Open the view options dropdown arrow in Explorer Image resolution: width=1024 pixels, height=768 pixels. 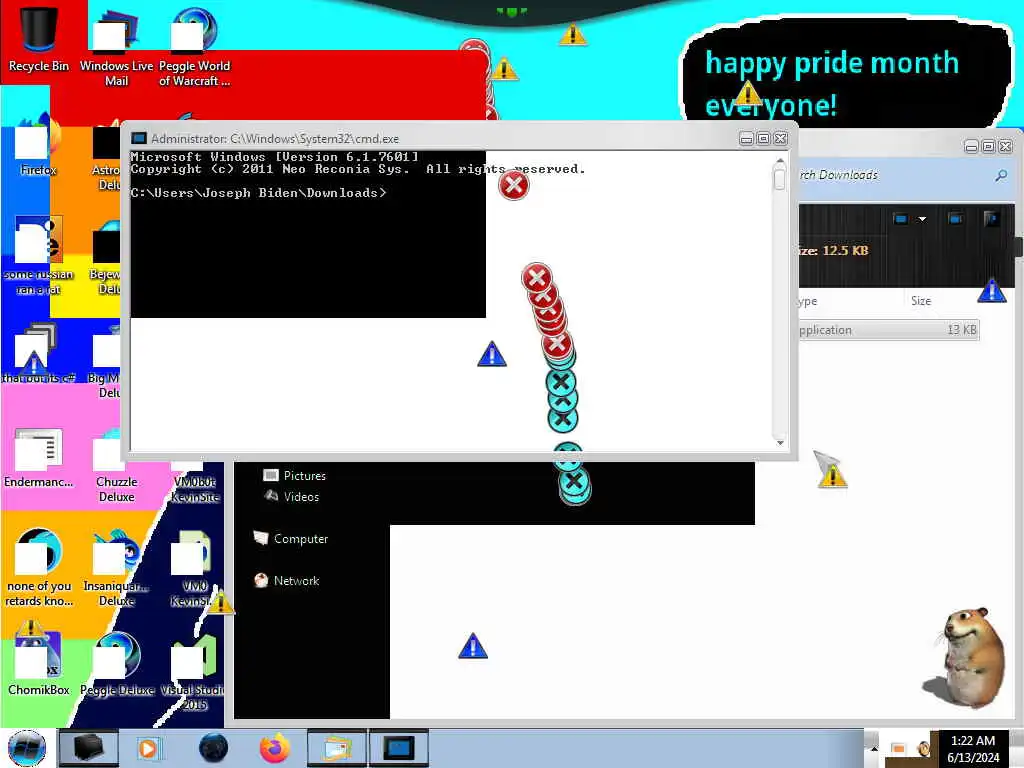922,219
